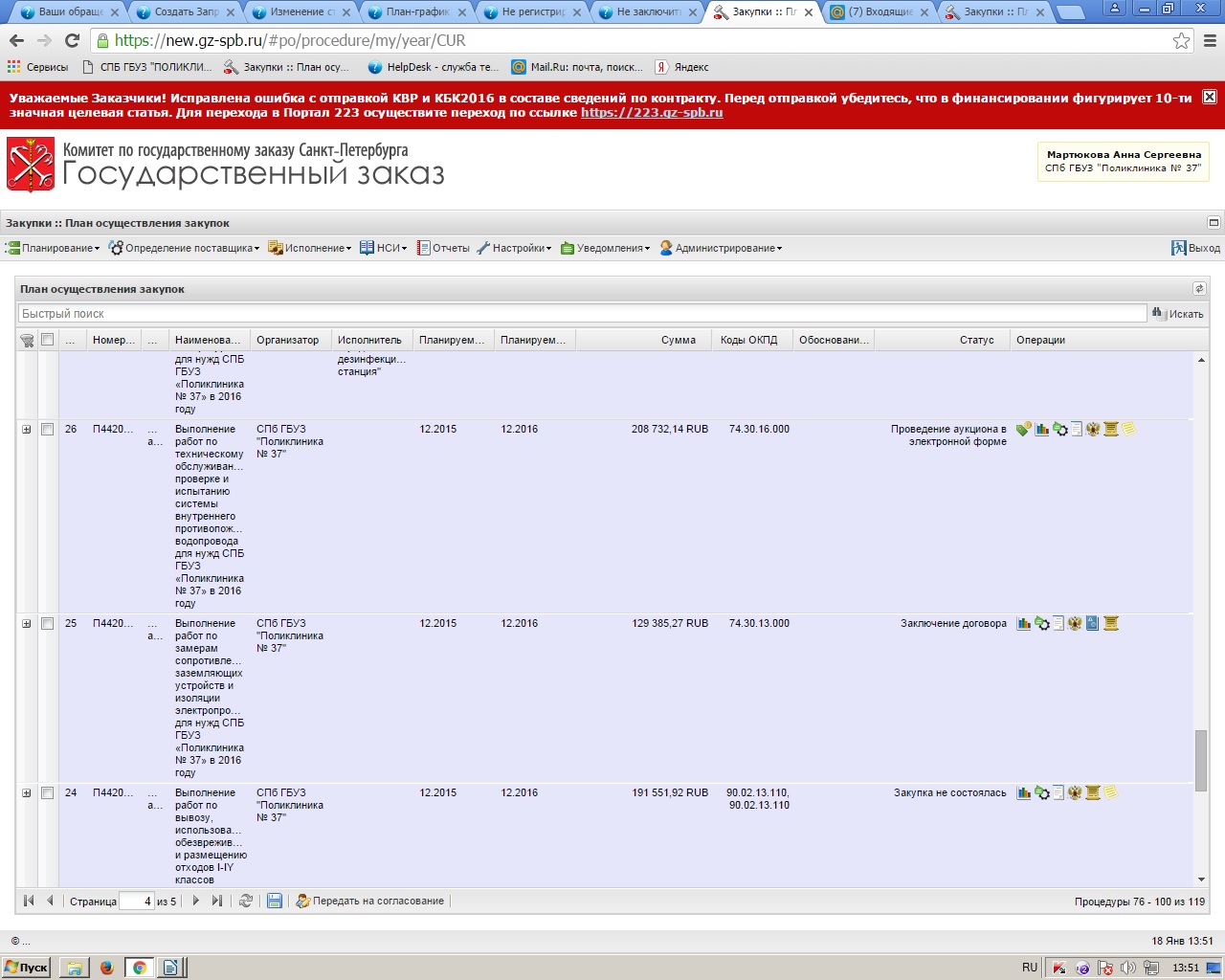1225x980 pixels.
Task: Go to the previous page of procedures
Action: pos(50,901)
